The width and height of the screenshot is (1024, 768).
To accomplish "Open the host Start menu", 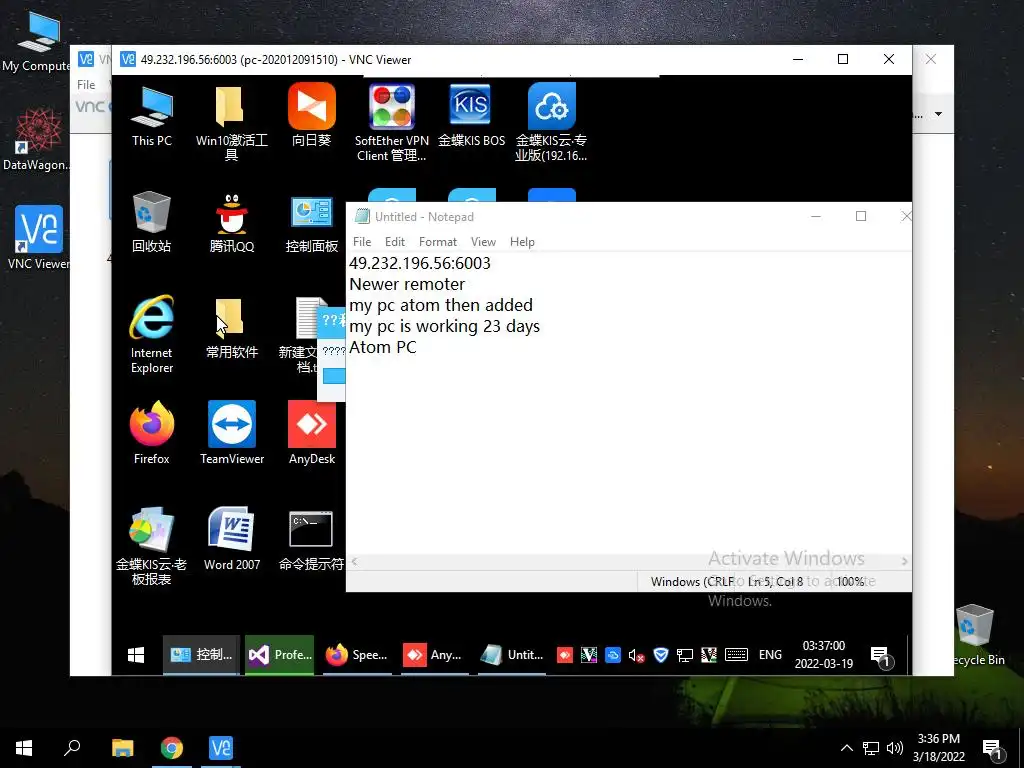I will (x=24, y=748).
